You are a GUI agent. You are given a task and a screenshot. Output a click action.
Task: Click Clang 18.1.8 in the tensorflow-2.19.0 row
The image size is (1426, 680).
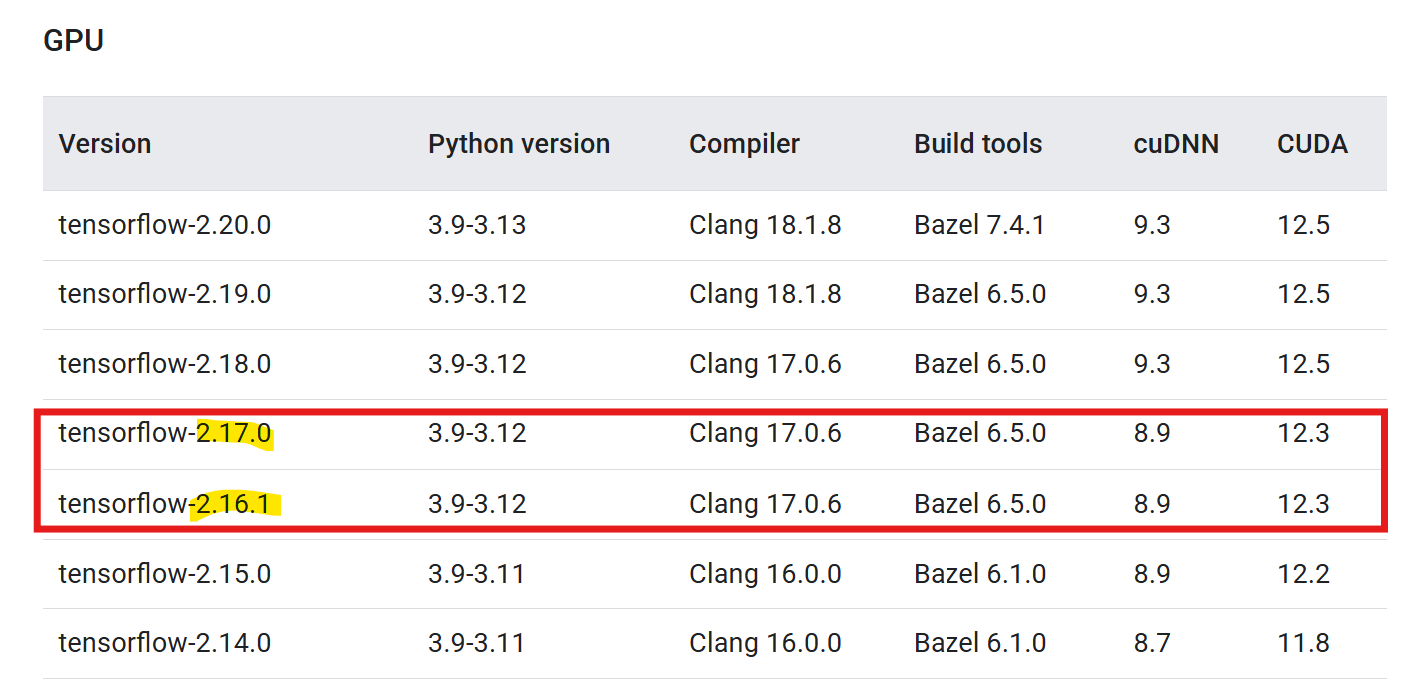click(x=764, y=295)
